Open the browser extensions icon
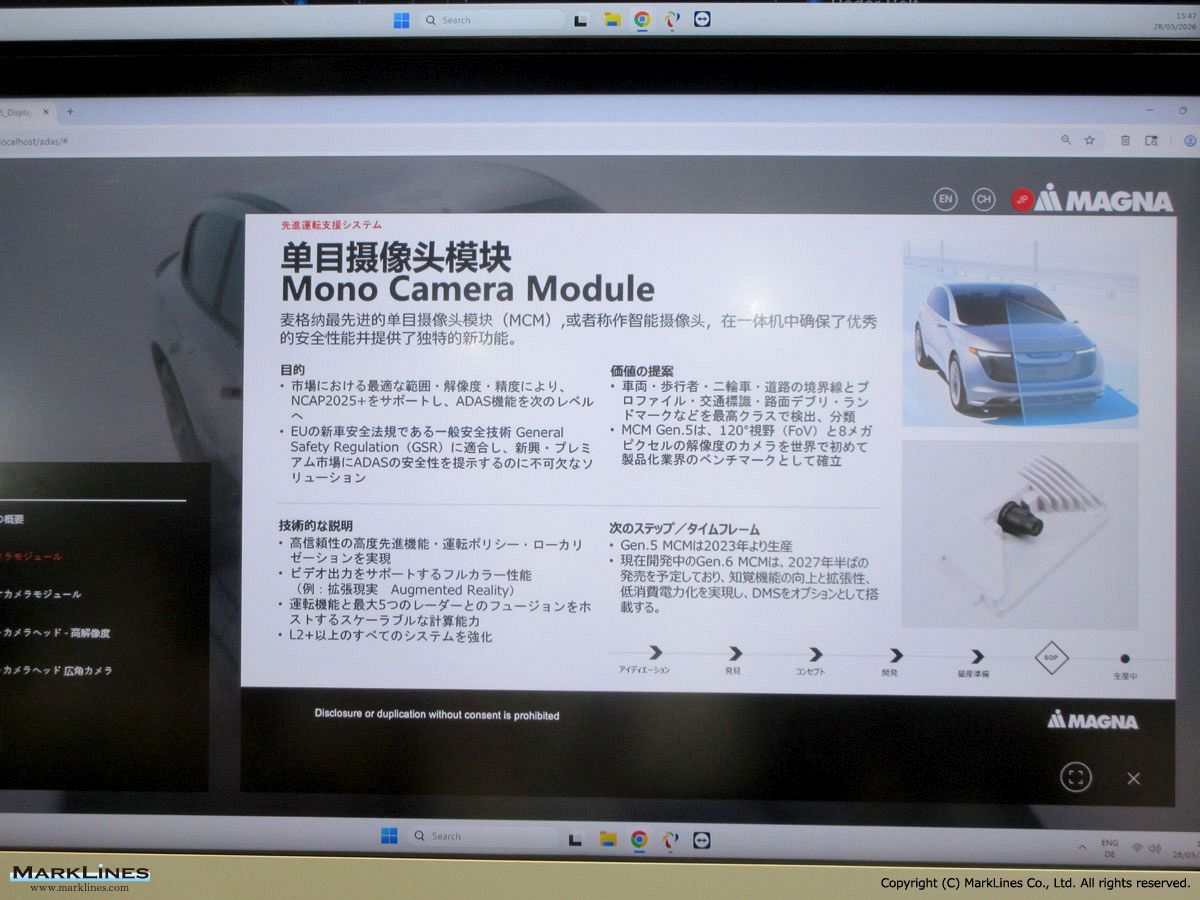Screen dimensions: 1200x900 pos(1125,141)
